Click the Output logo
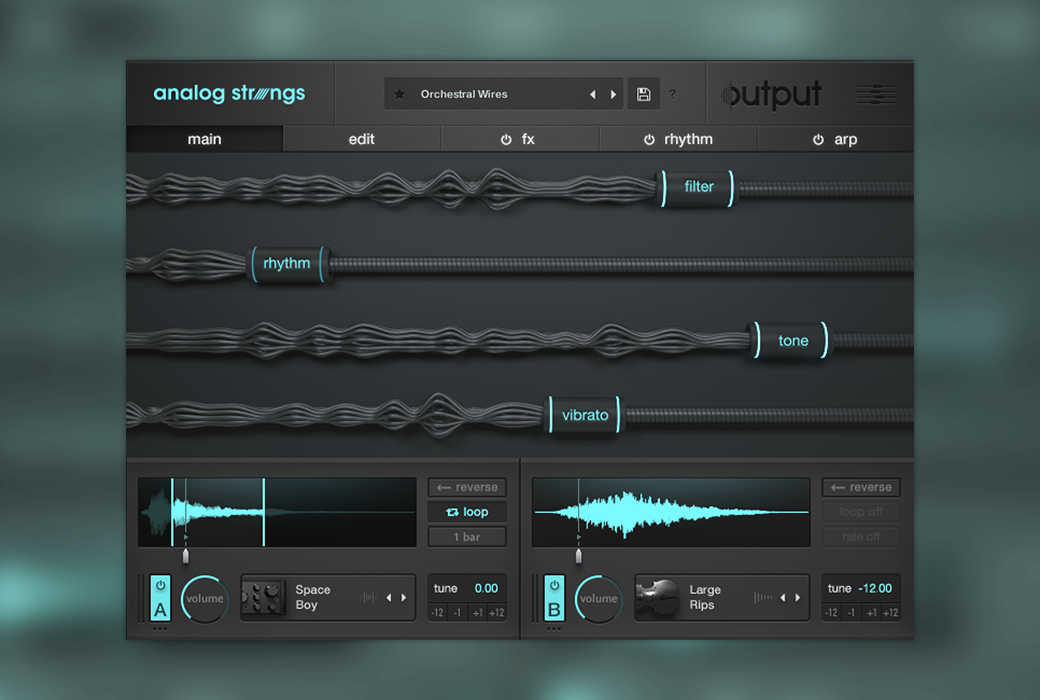 tap(772, 95)
